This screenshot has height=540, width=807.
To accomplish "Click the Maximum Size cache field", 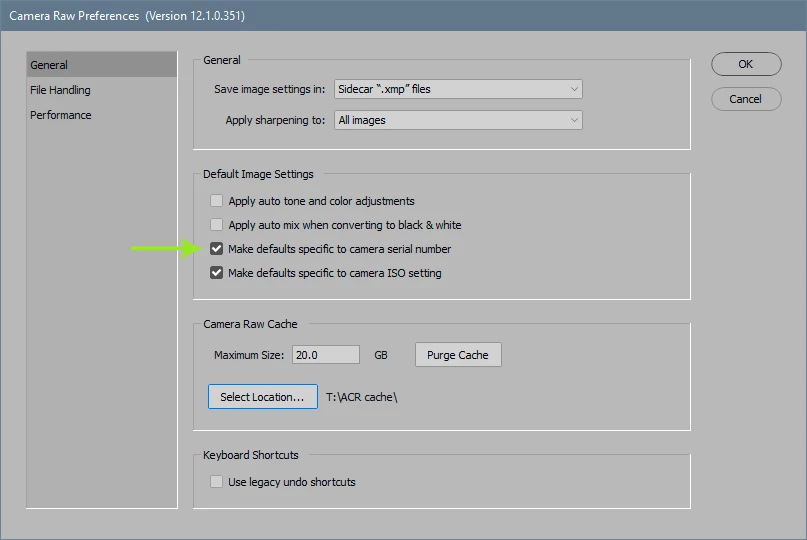I will coord(326,355).
